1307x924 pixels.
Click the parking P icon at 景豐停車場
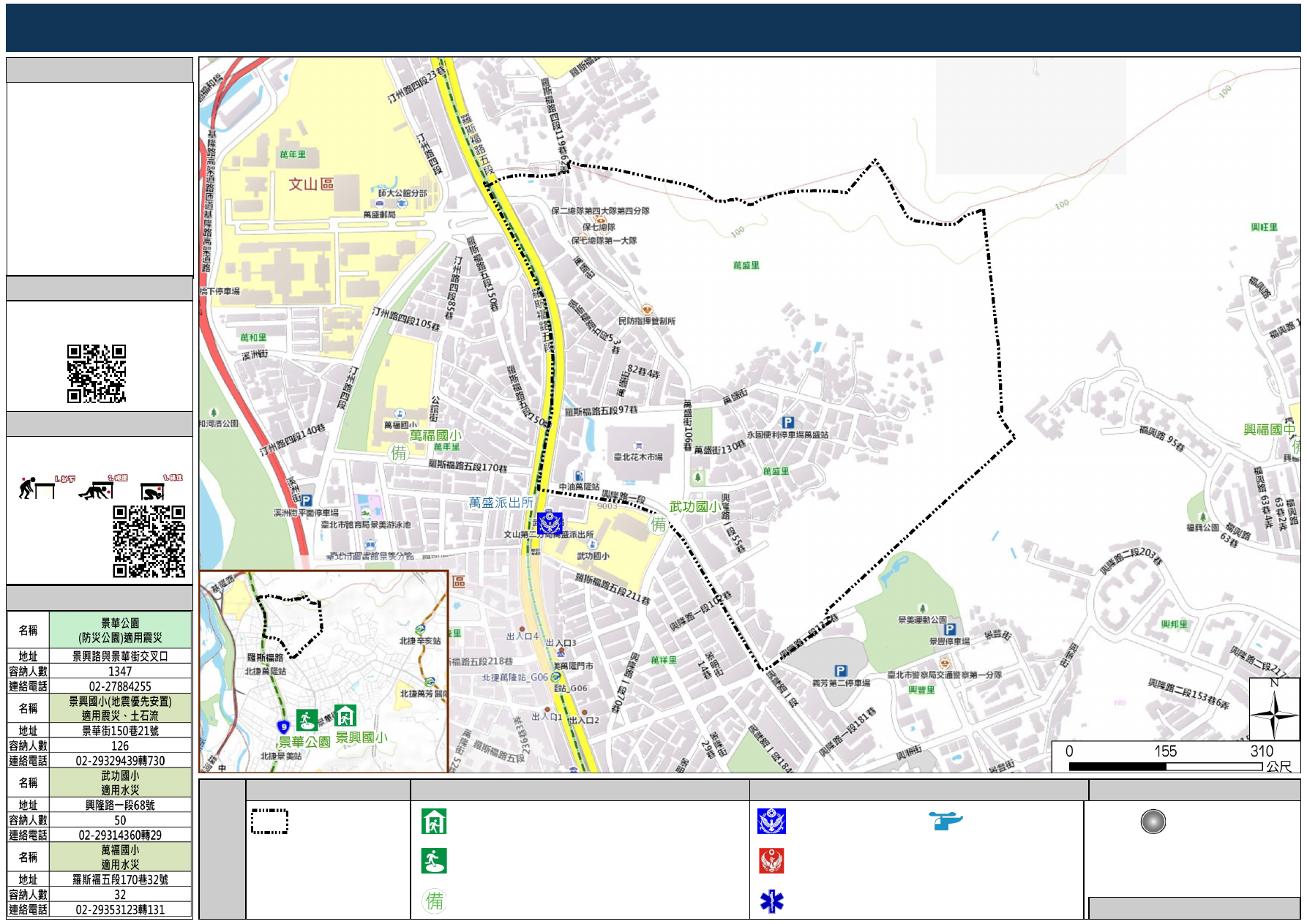(950, 629)
